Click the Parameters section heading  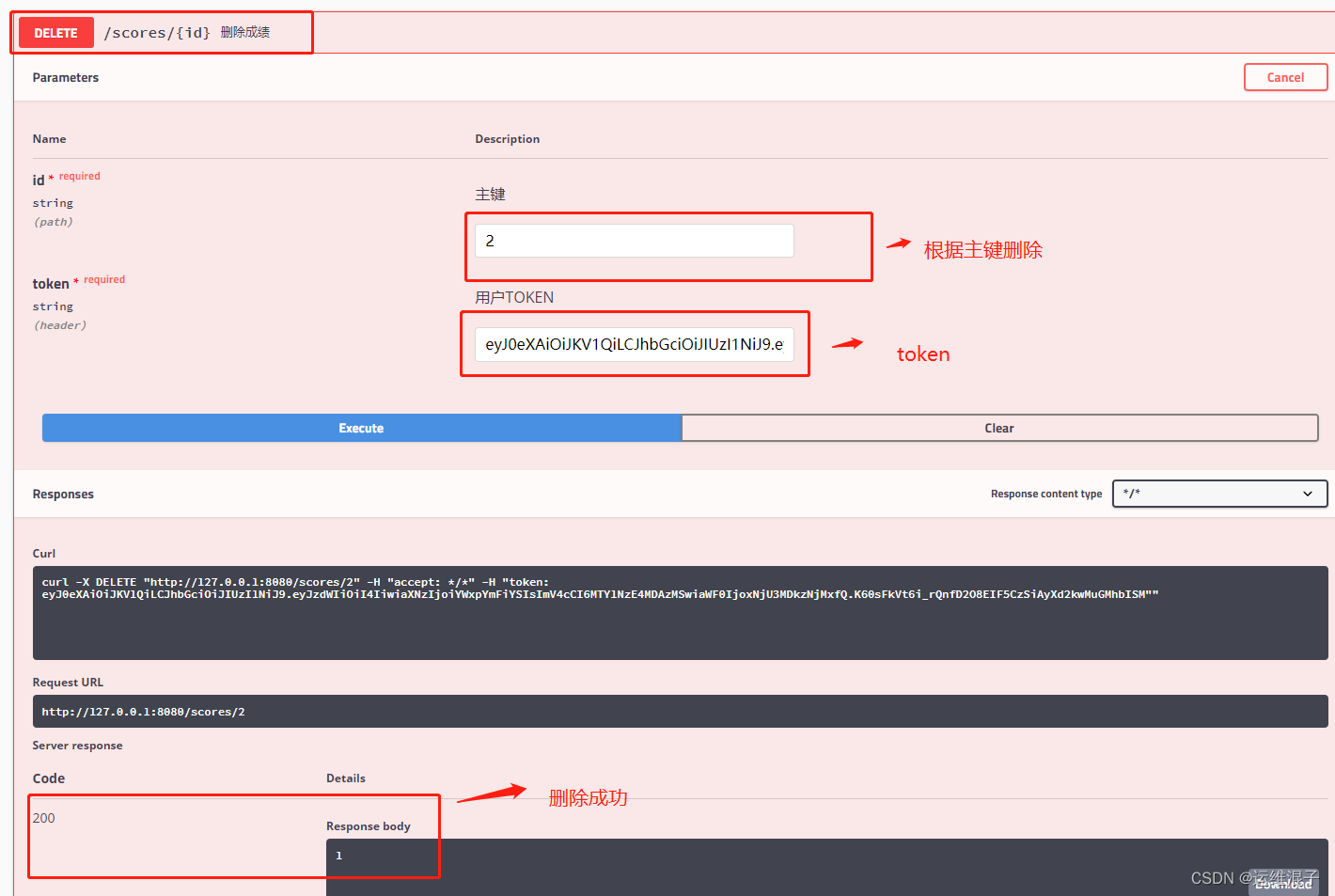66,77
